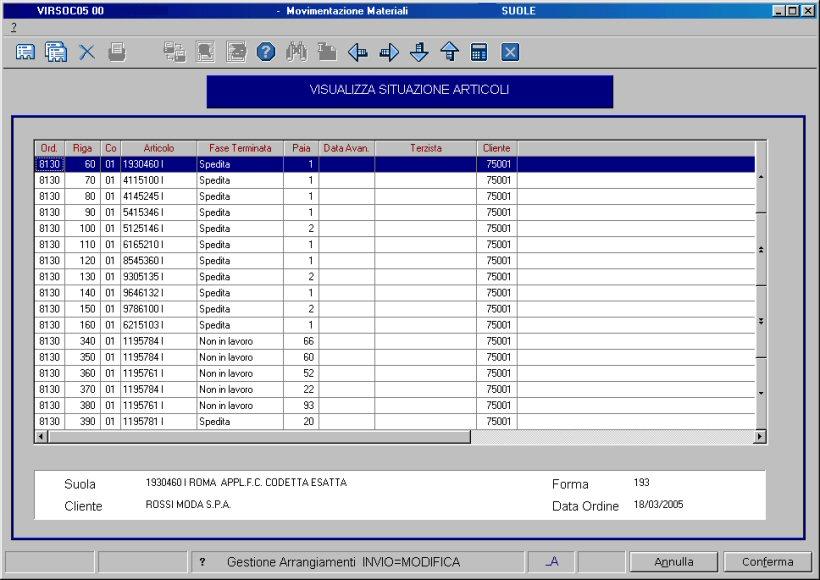
Task: Select article cell '6165210 I'
Action: coord(158,245)
